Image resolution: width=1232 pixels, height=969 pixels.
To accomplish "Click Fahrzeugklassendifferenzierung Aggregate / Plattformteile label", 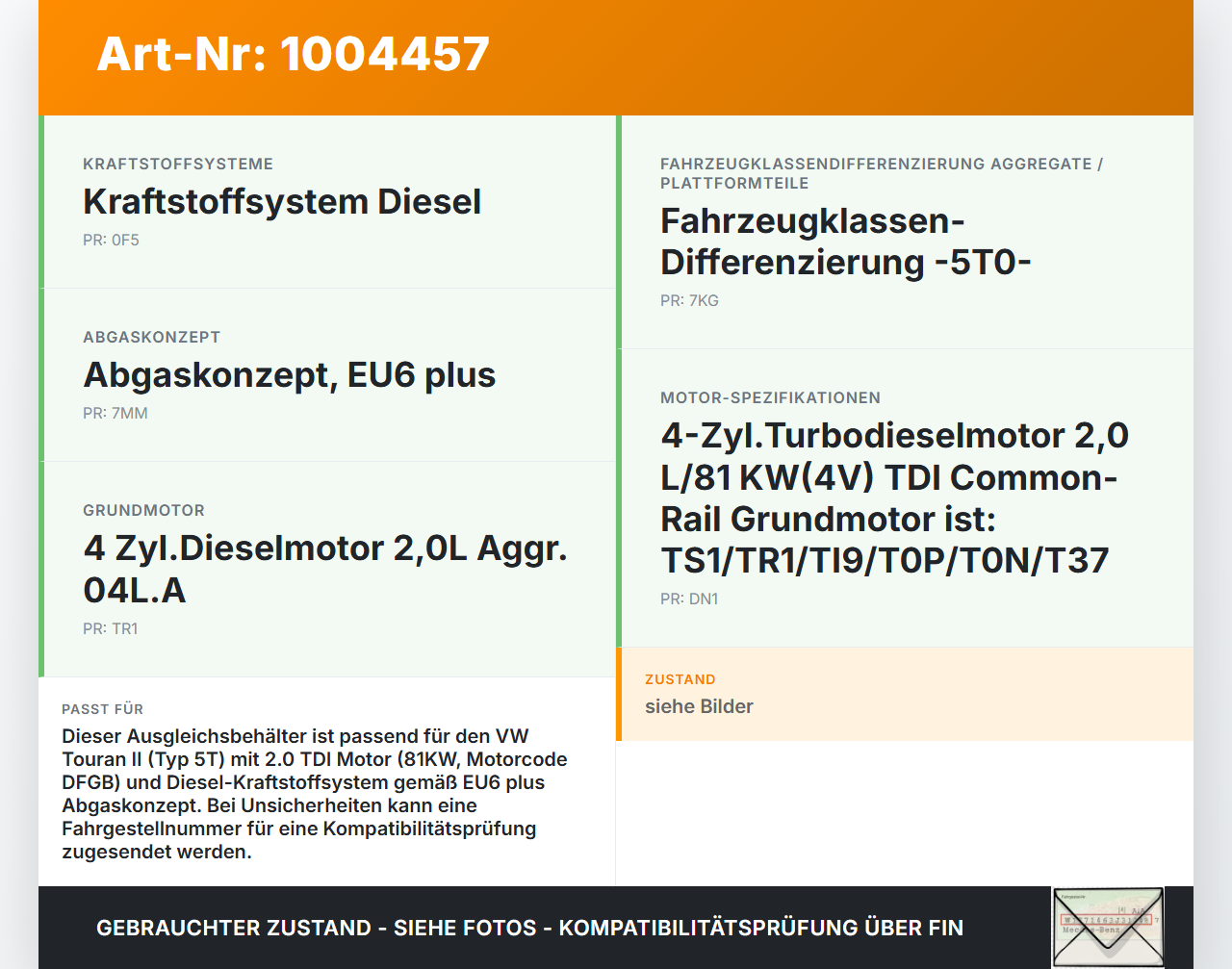I will point(882,173).
